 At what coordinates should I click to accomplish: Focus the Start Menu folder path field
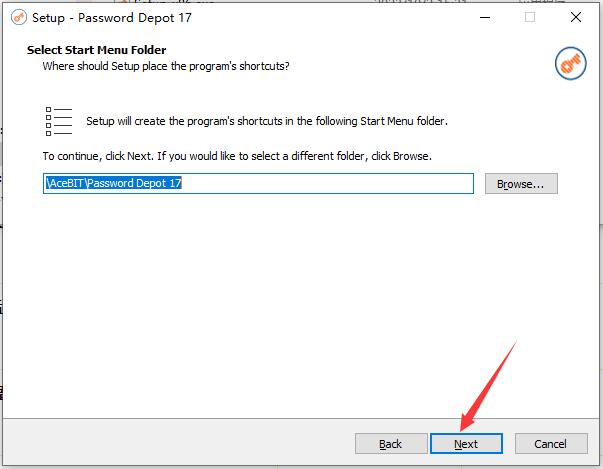point(258,183)
